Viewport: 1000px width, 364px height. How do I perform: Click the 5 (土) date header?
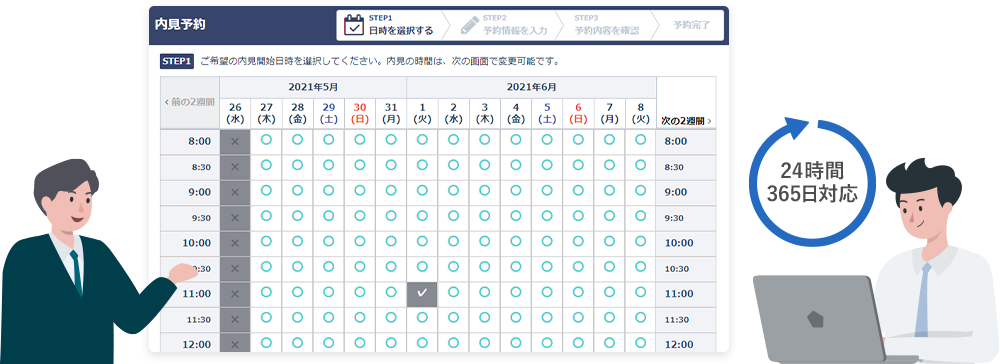pyautogui.click(x=547, y=113)
